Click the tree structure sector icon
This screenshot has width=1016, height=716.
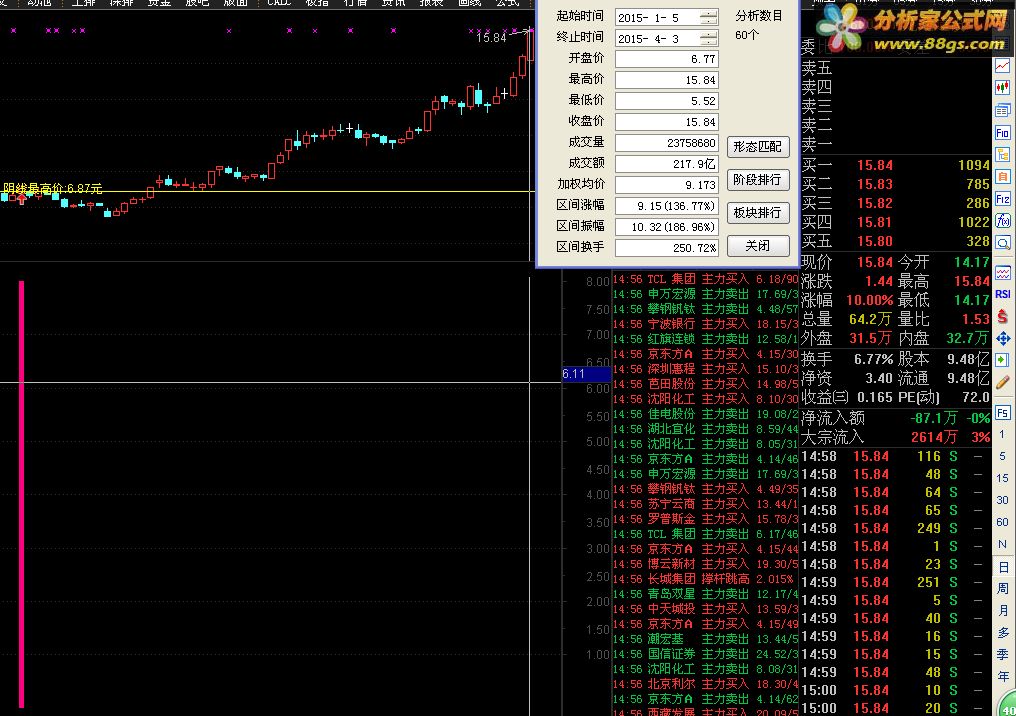[1002, 155]
